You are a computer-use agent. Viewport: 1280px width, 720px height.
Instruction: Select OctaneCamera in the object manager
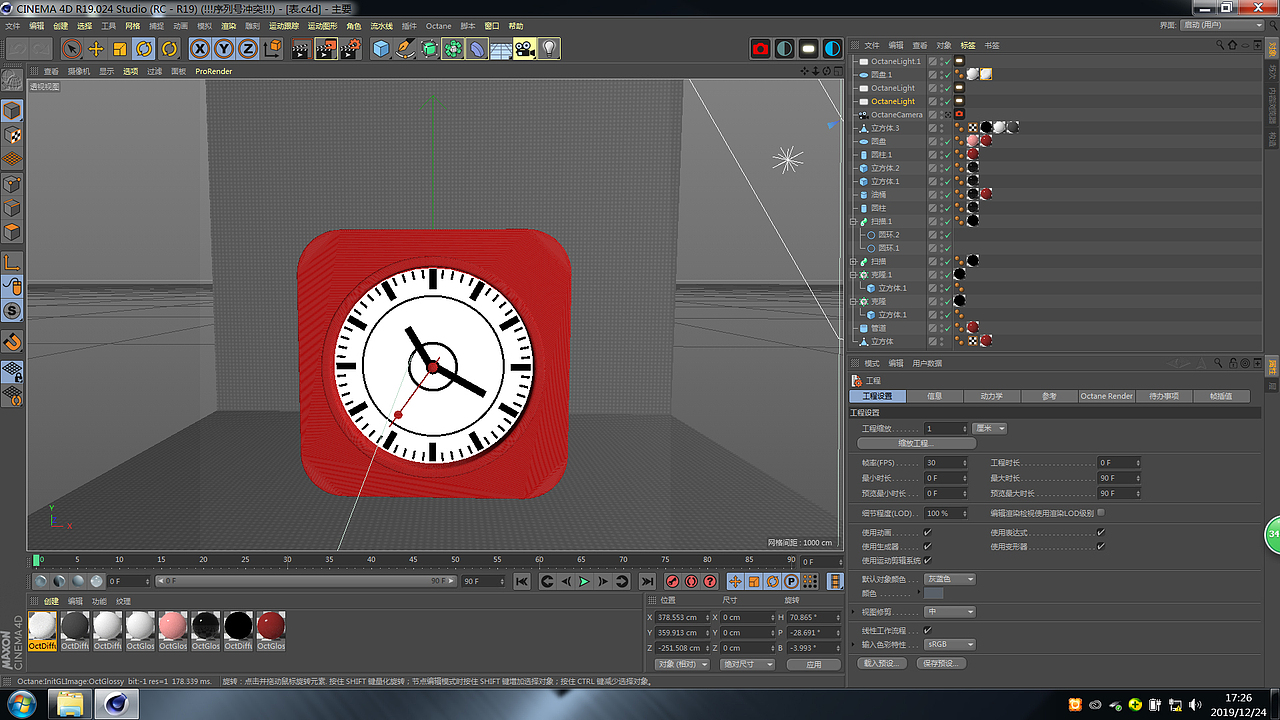[897, 115]
